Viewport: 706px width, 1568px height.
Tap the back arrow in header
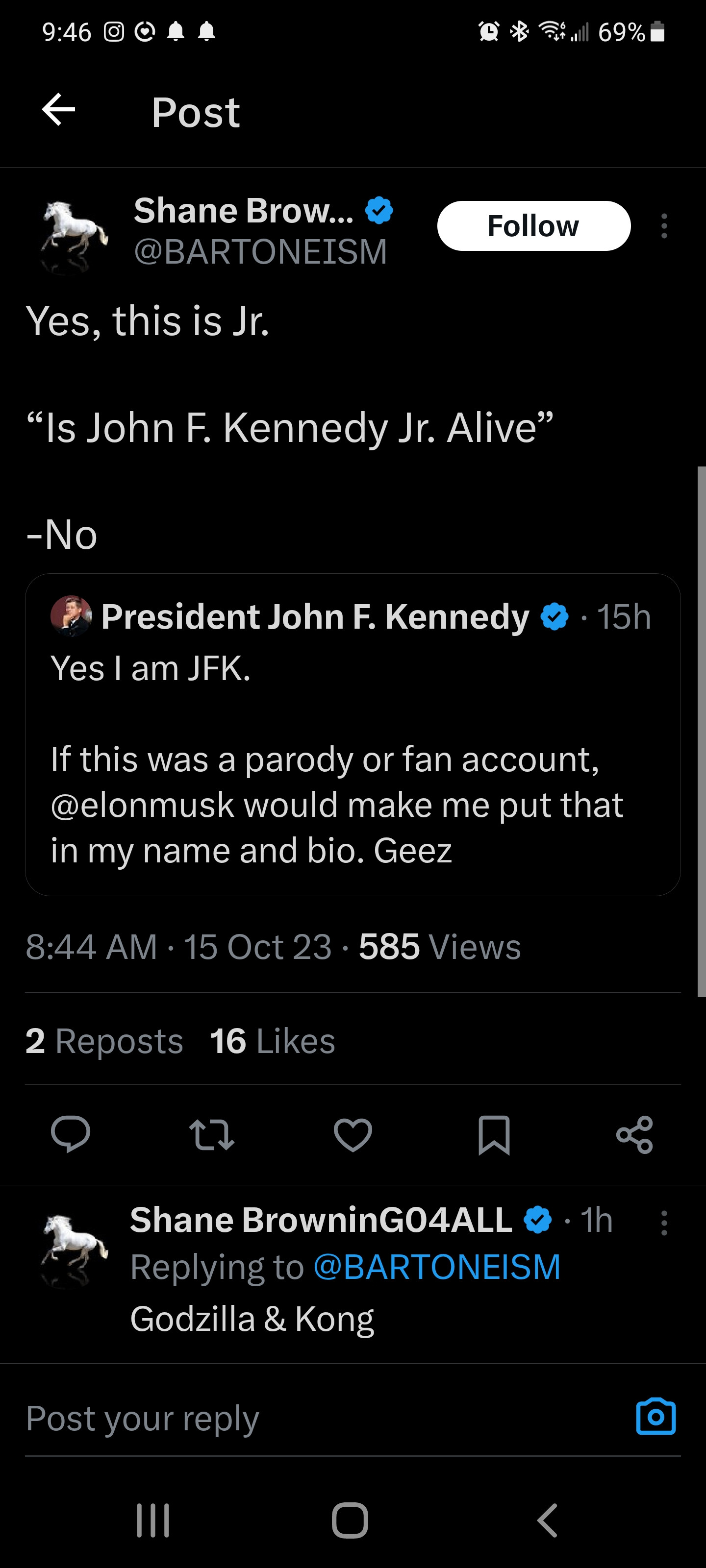point(58,110)
